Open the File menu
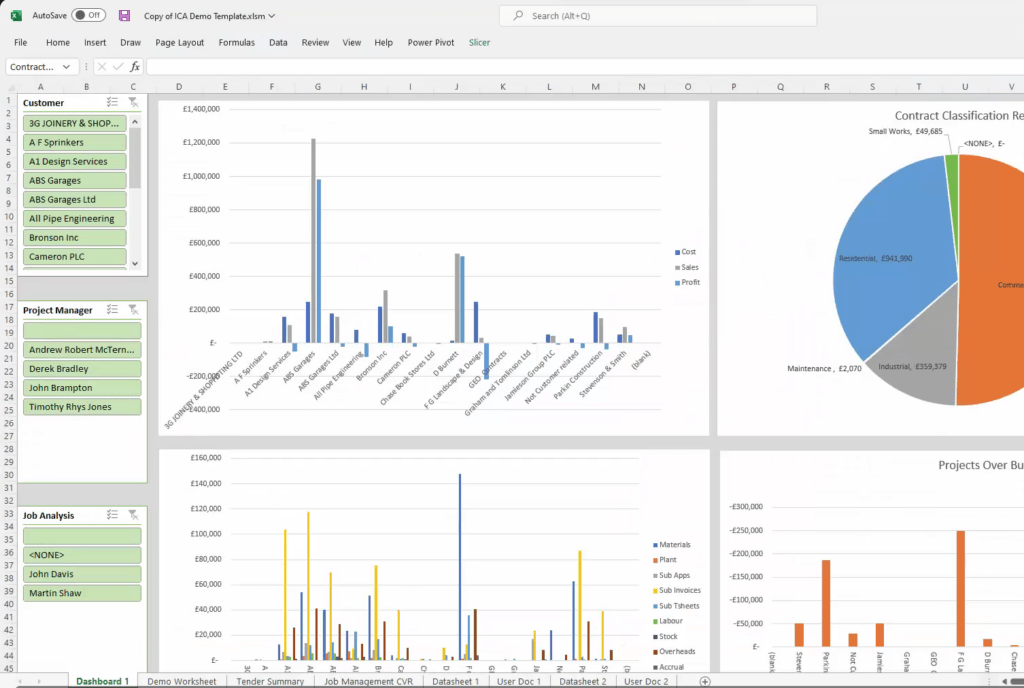This screenshot has height=688, width=1024. [21, 42]
